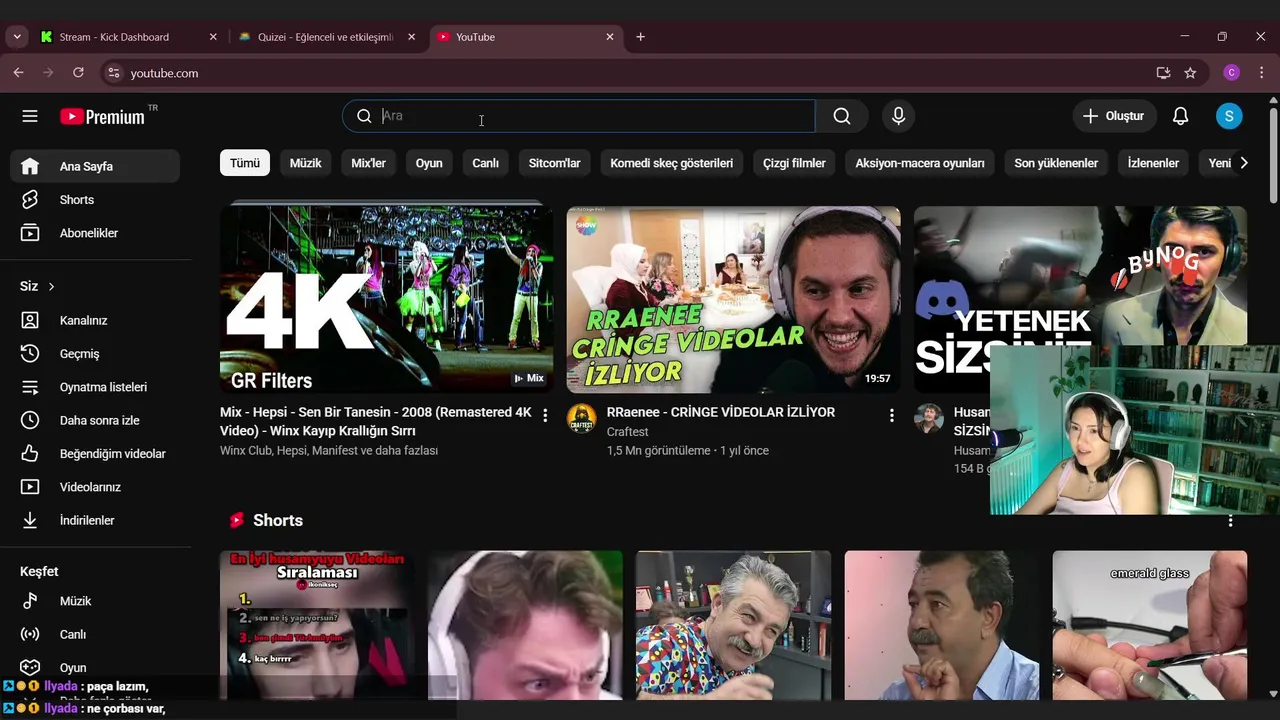Open Chrome's three-dot menu
The image size is (1280, 720).
coord(1261,73)
